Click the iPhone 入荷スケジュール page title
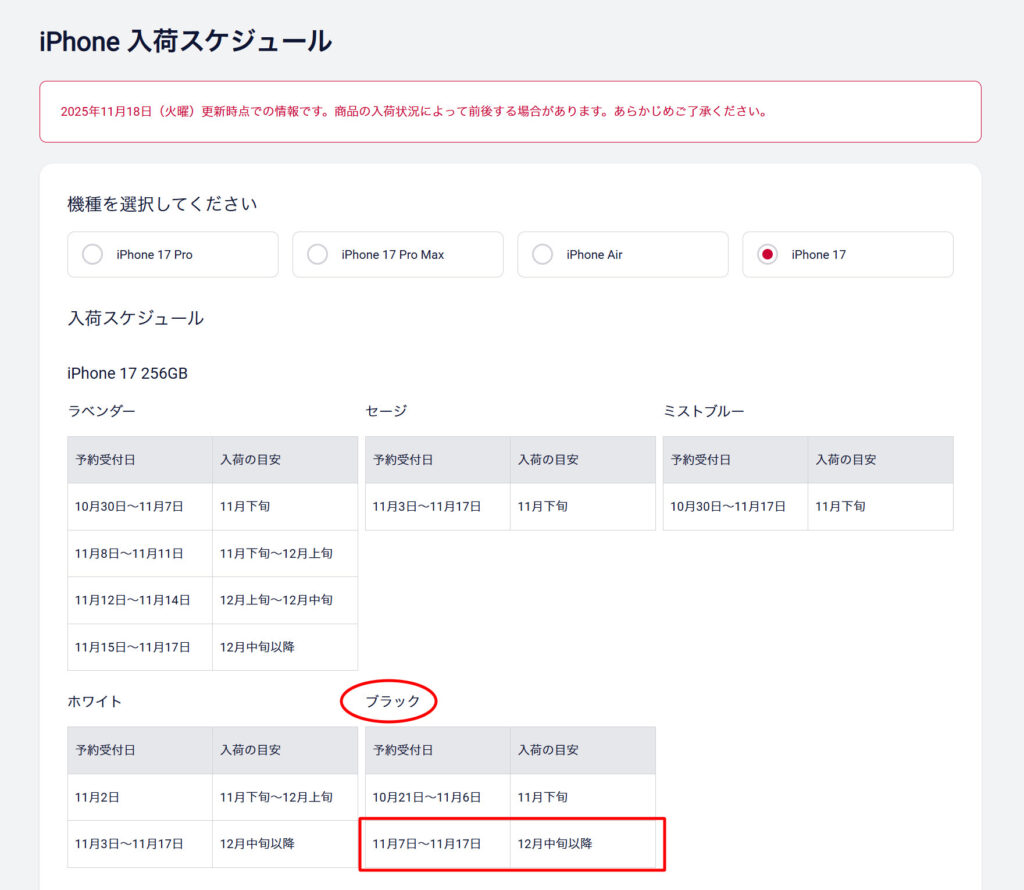Viewport: 1024px width, 890px height. (185, 42)
